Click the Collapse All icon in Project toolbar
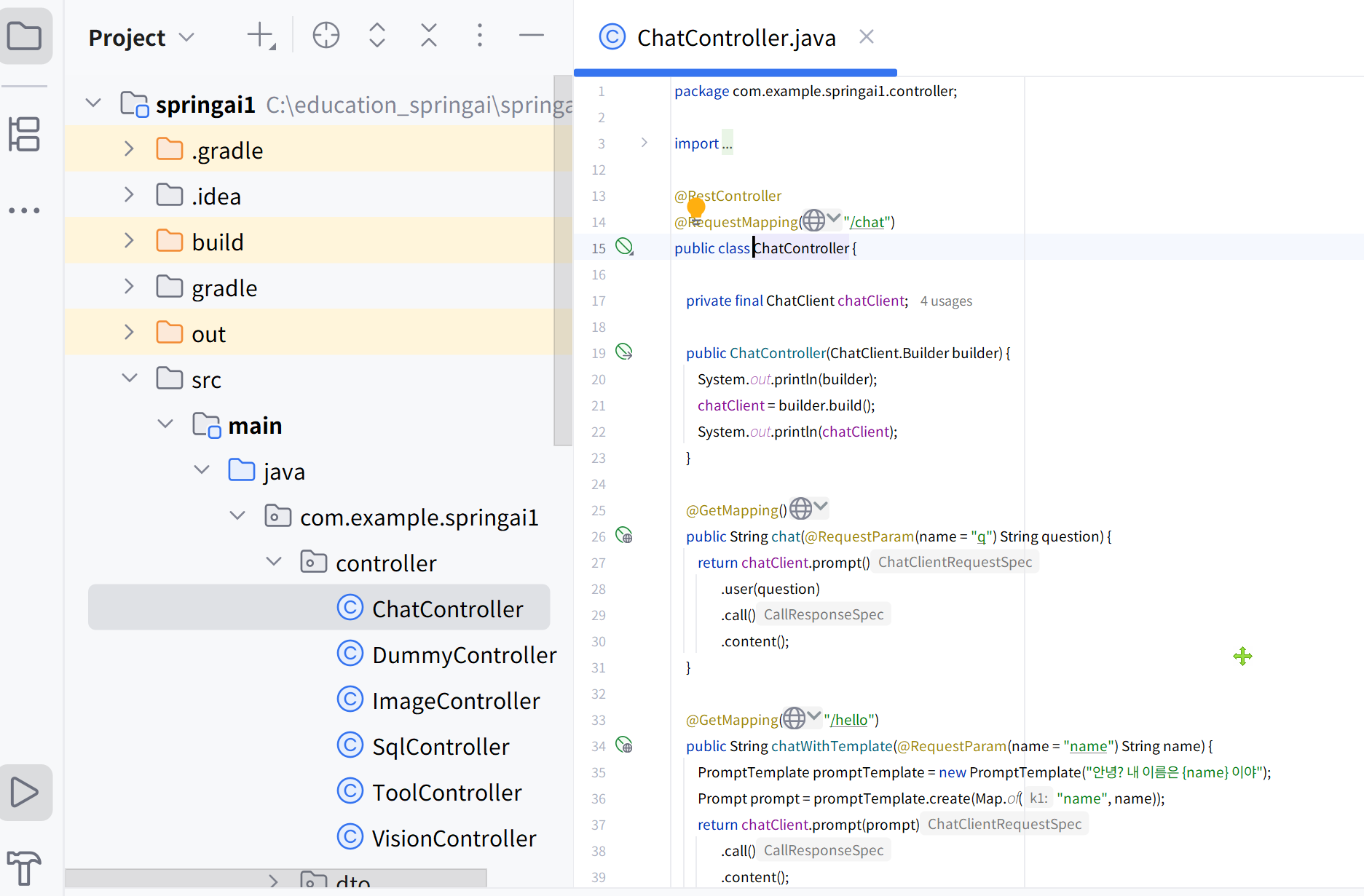Viewport: 1364px width, 896px height. (429, 35)
